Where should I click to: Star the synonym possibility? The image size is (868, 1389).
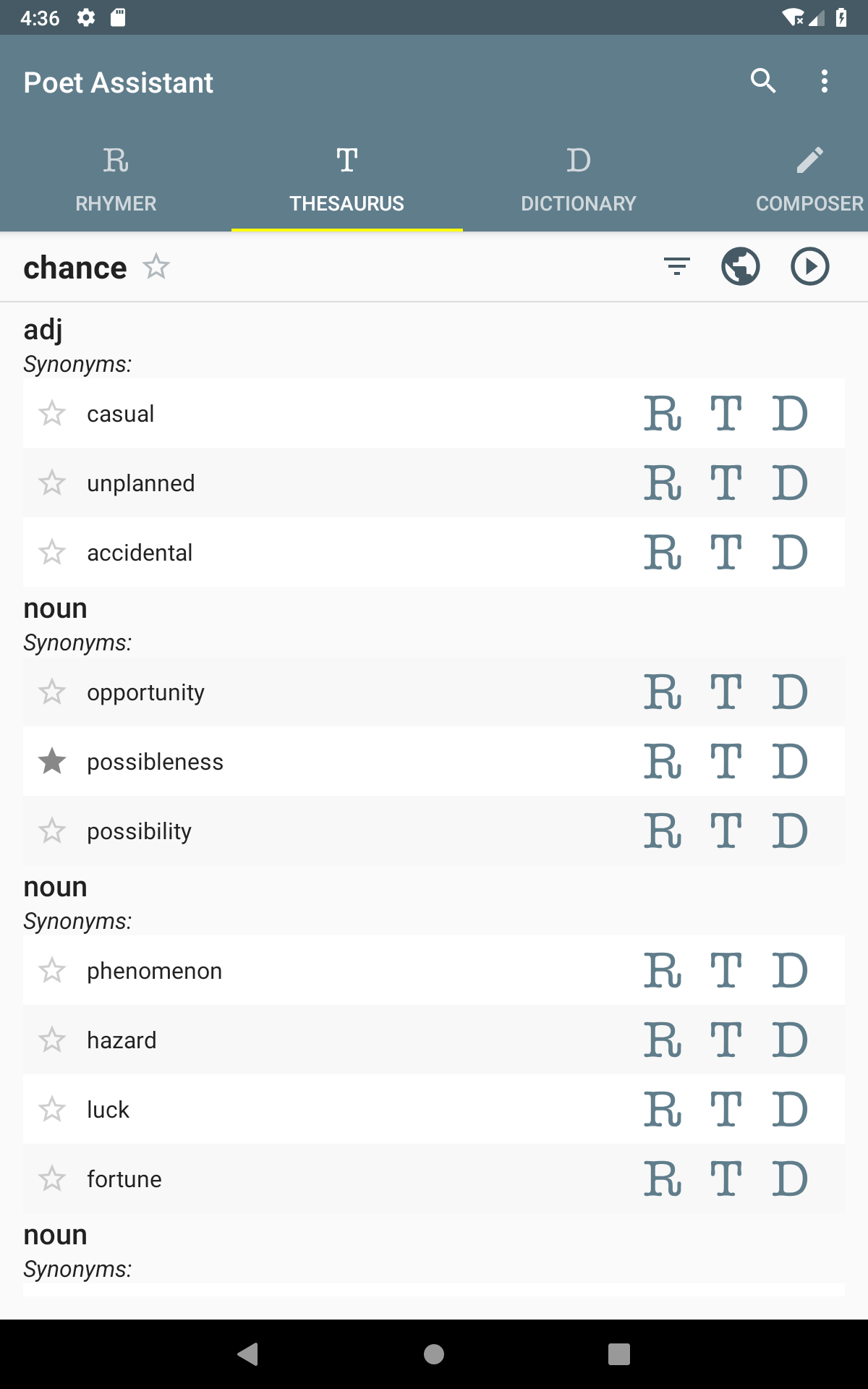click(52, 831)
